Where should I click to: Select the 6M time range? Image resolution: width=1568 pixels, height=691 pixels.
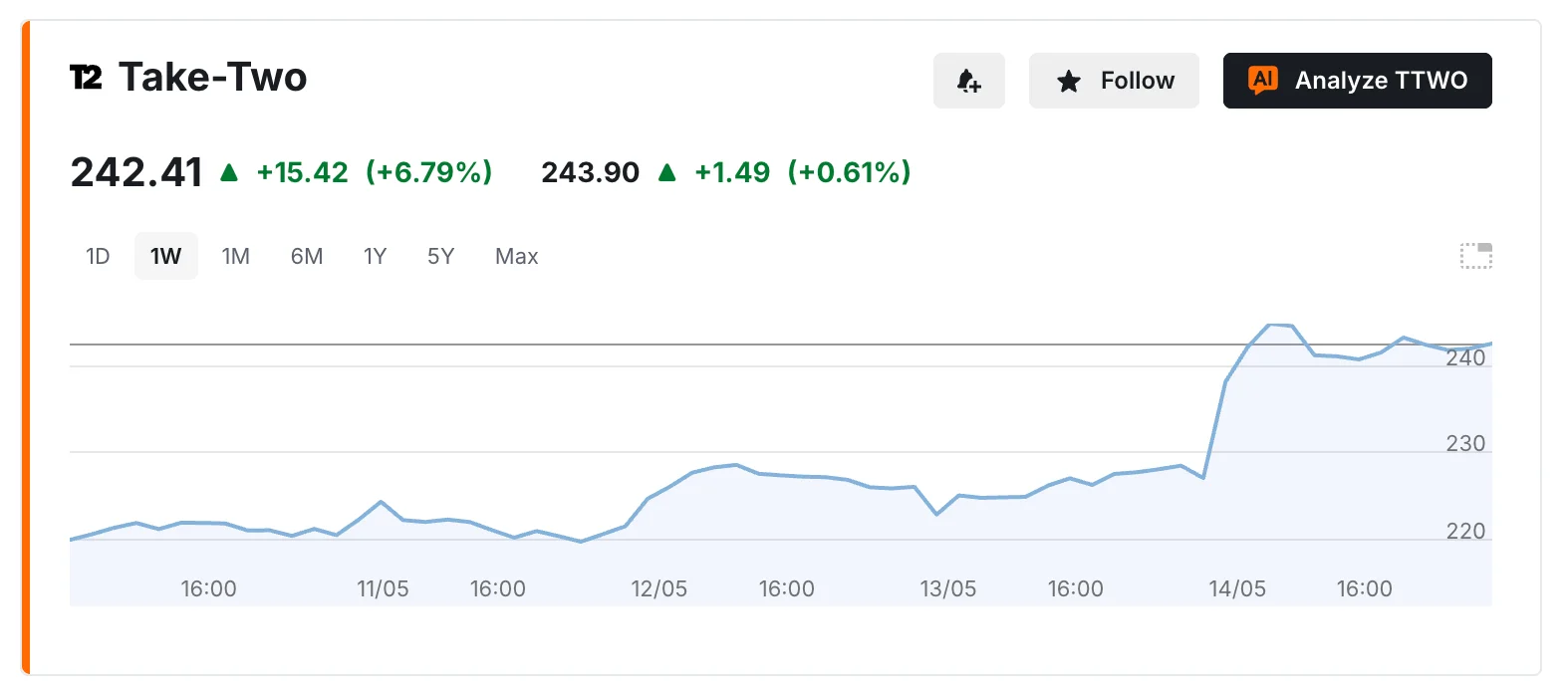click(x=307, y=256)
